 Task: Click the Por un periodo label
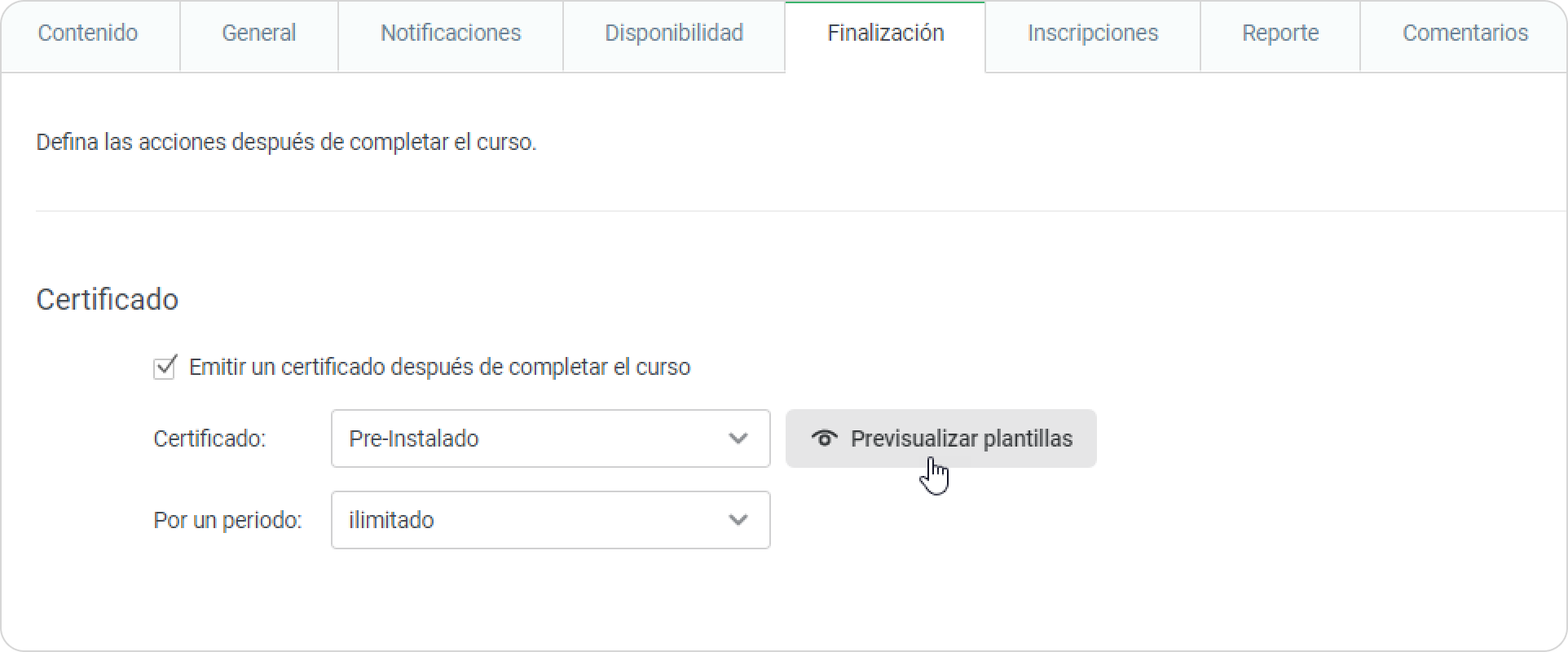pyautogui.click(x=227, y=520)
